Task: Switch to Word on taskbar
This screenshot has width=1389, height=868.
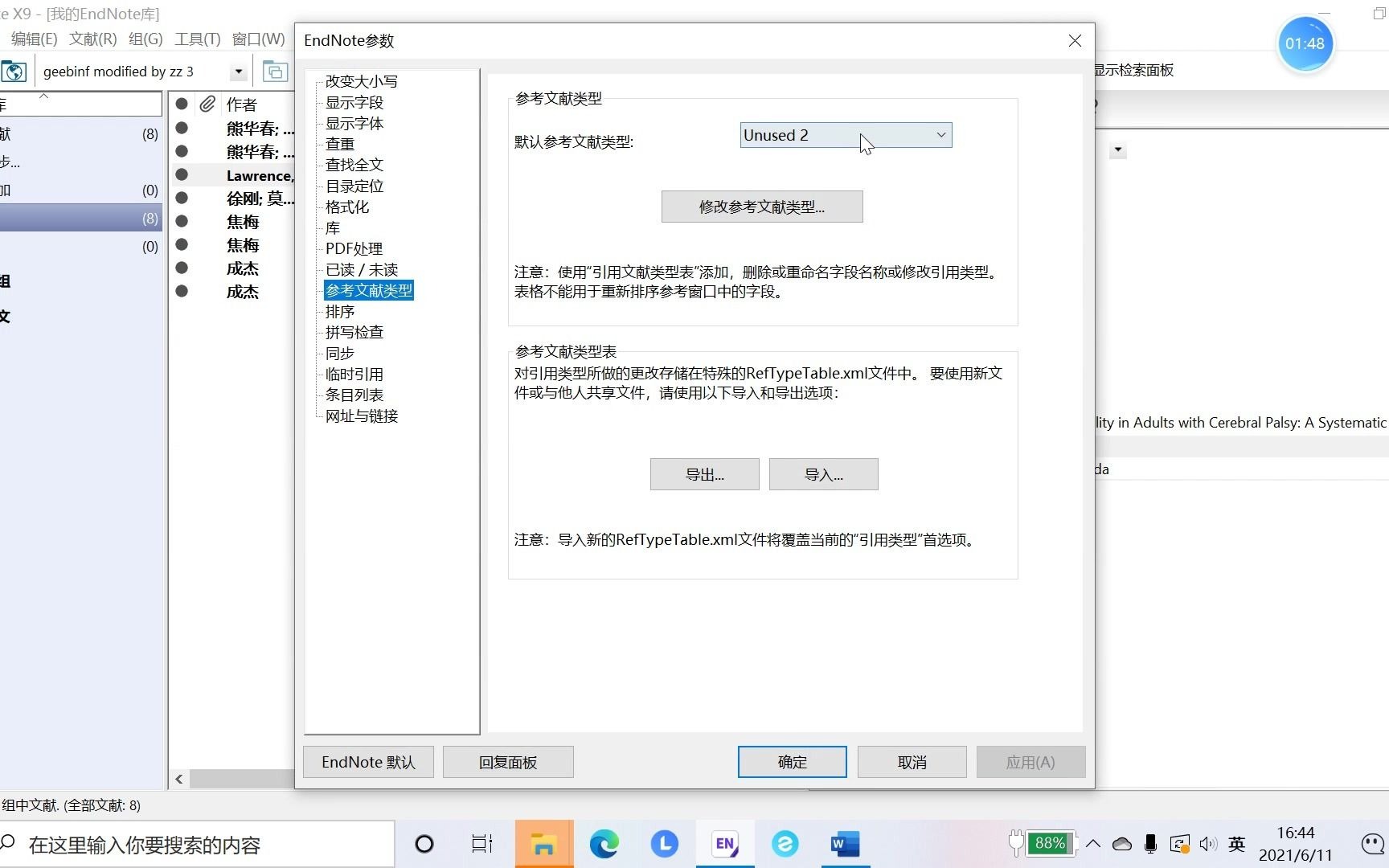Action: pos(845,844)
